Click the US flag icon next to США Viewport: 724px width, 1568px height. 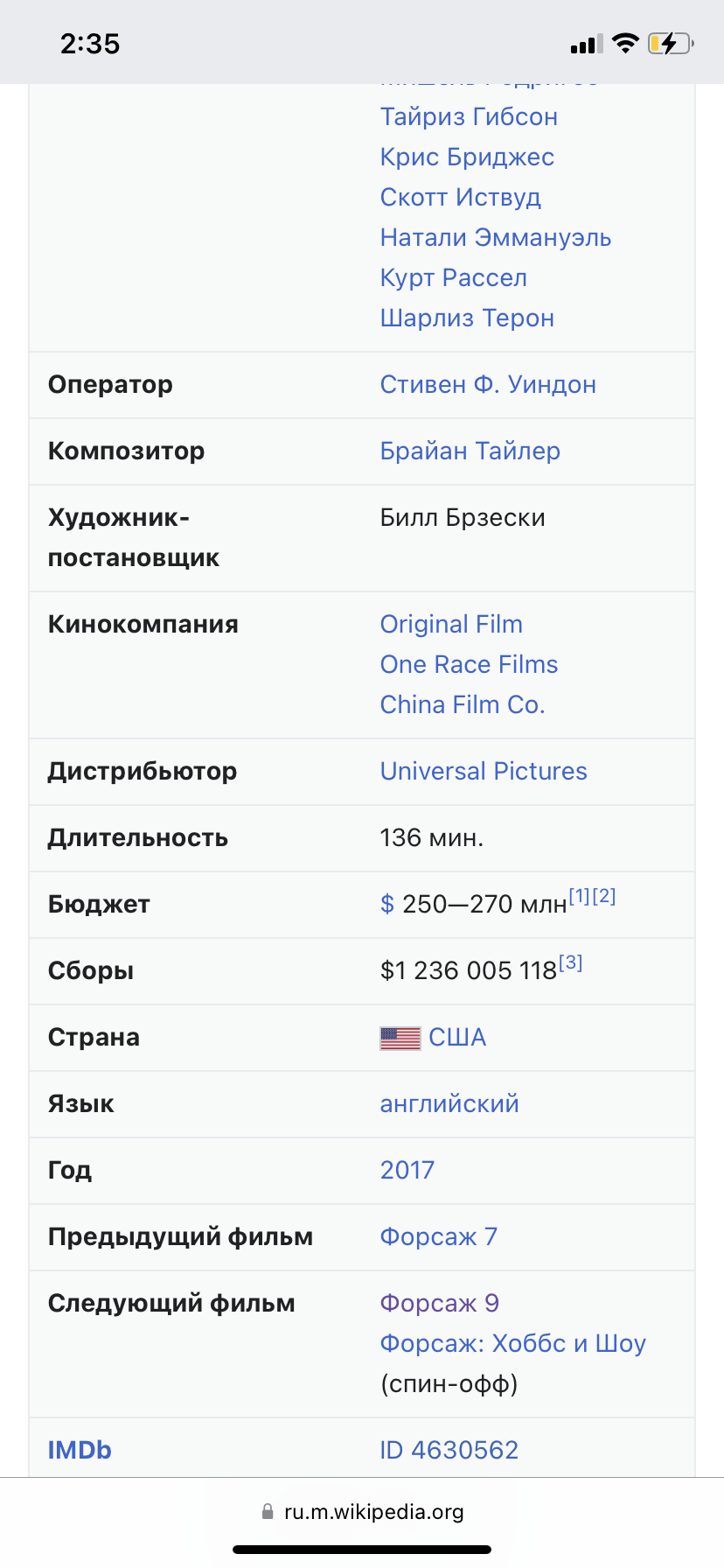pos(400,1037)
